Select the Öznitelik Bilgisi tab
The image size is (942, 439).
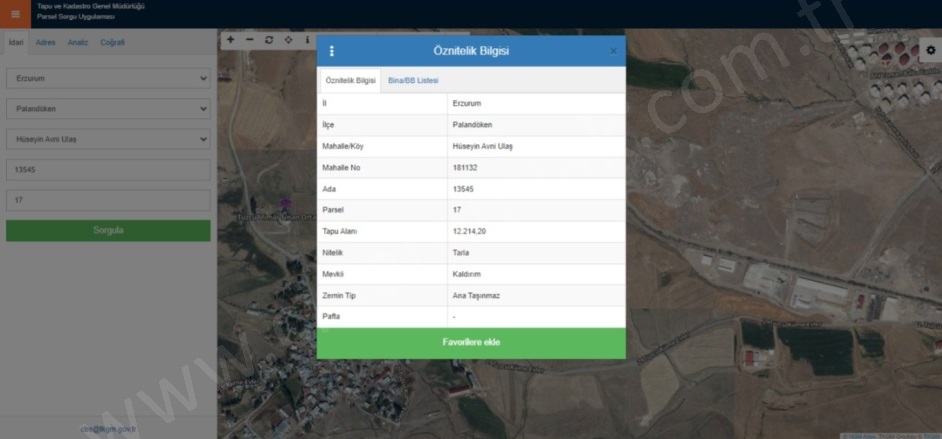click(x=350, y=80)
